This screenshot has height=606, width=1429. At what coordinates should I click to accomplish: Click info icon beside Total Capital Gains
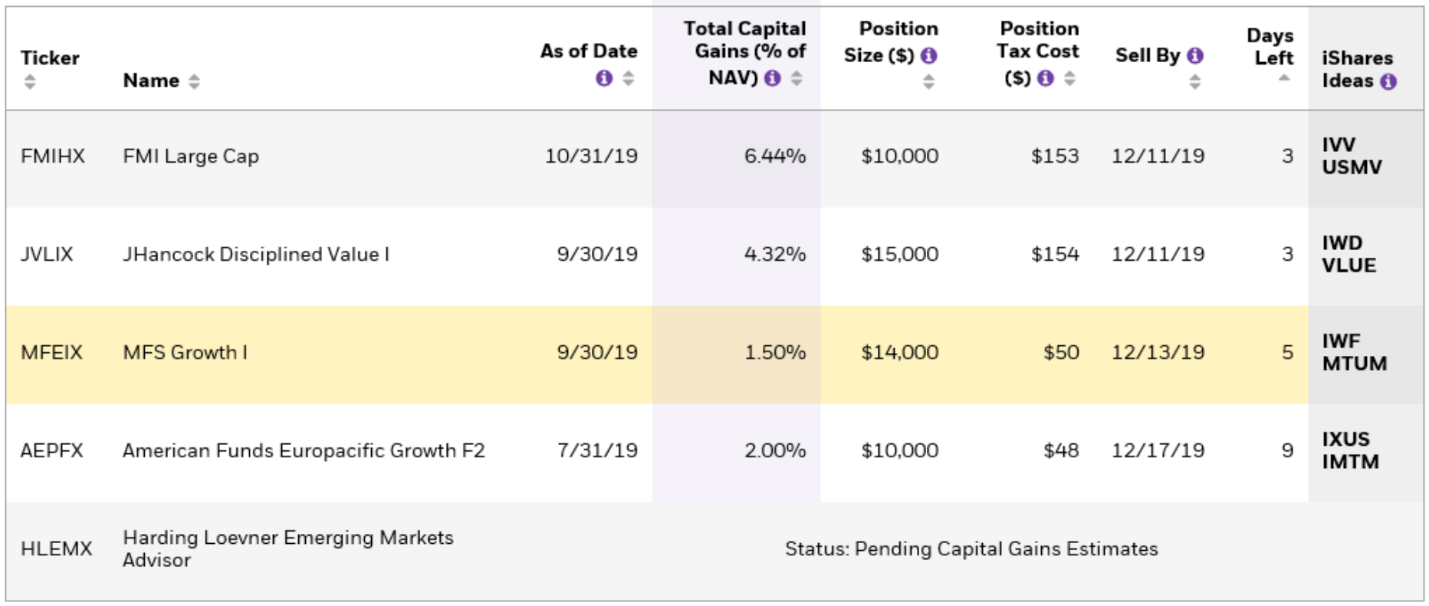point(772,78)
